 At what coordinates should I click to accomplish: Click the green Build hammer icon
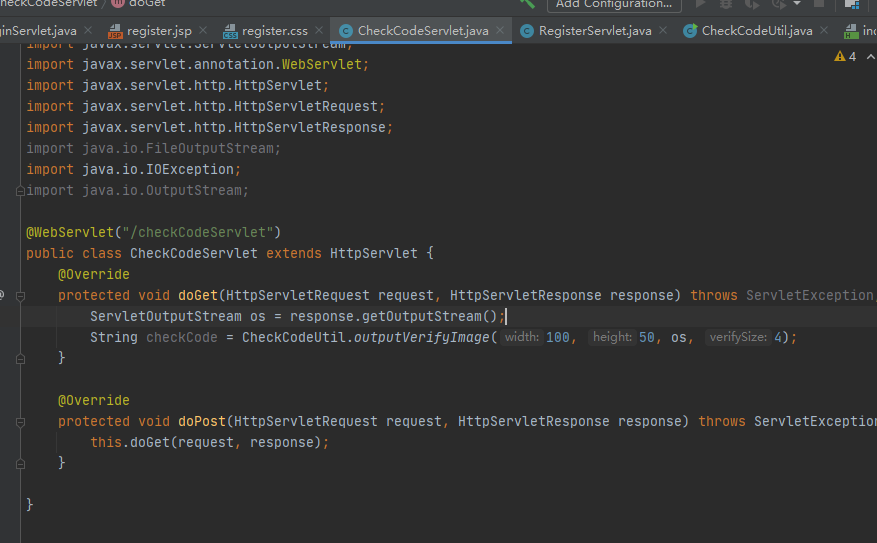527,3
